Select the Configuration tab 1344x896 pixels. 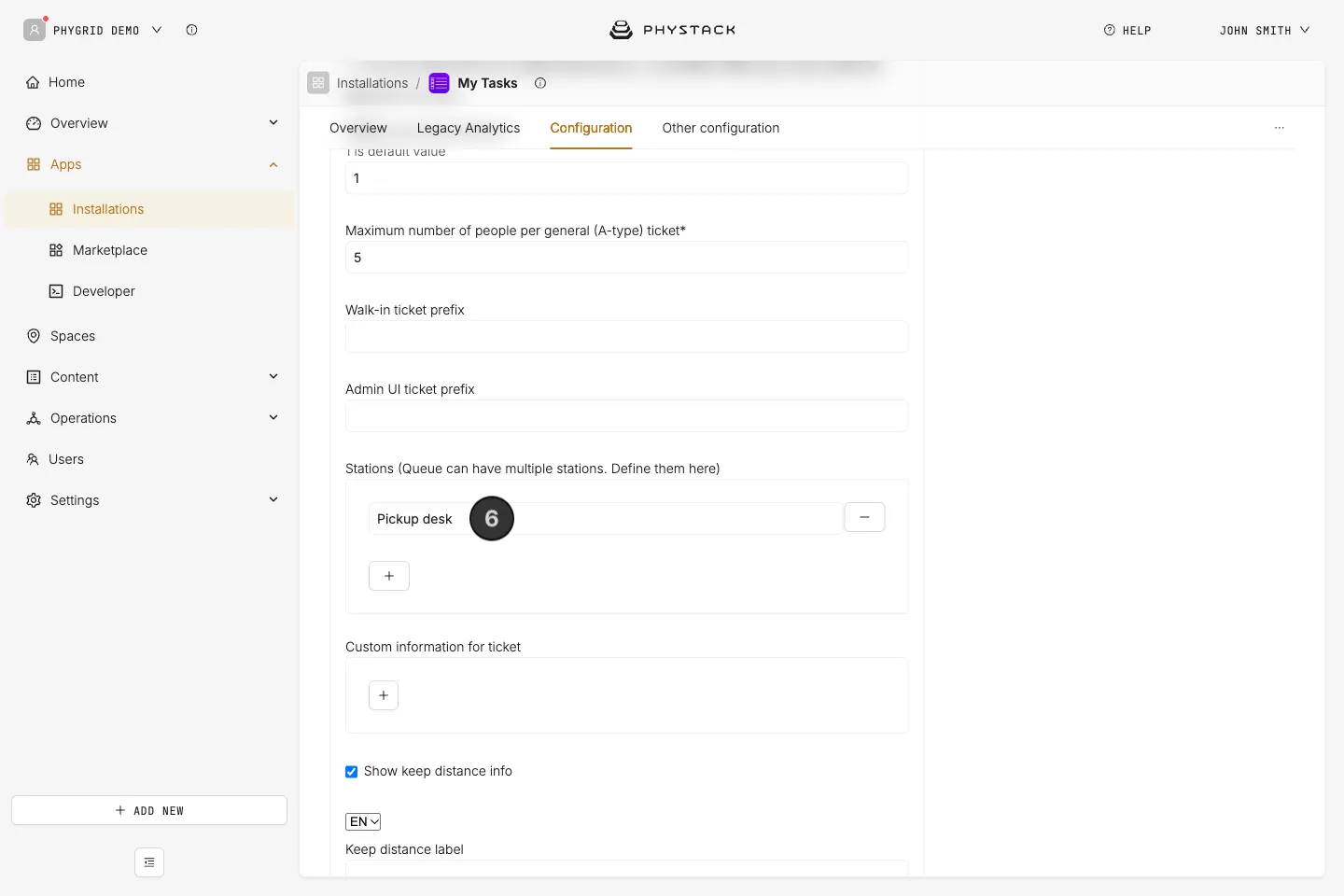coord(591,128)
